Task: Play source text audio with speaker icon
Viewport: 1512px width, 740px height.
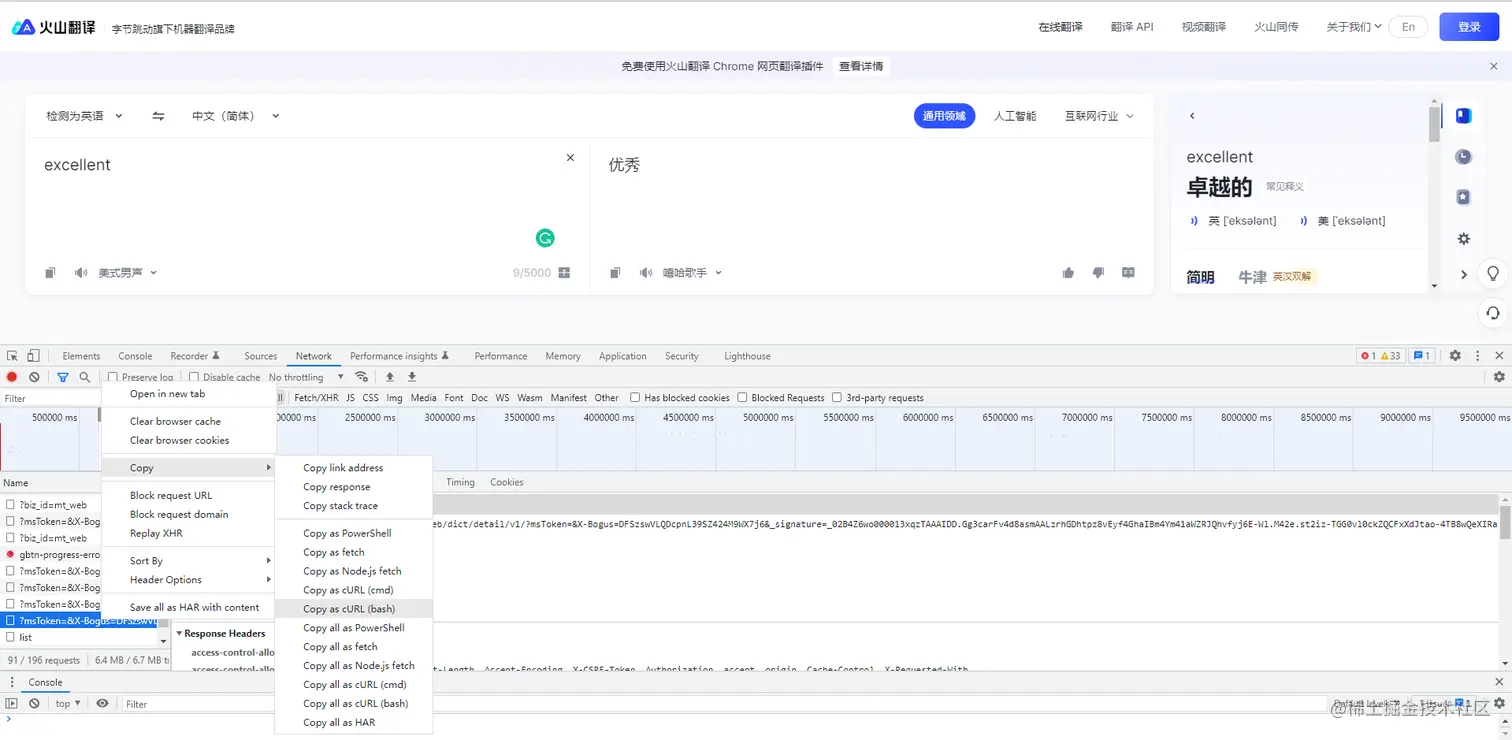Action: (81, 273)
